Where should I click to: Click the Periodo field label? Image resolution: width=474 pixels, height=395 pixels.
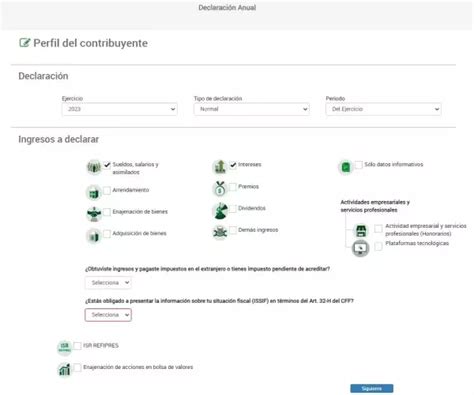(x=335, y=98)
